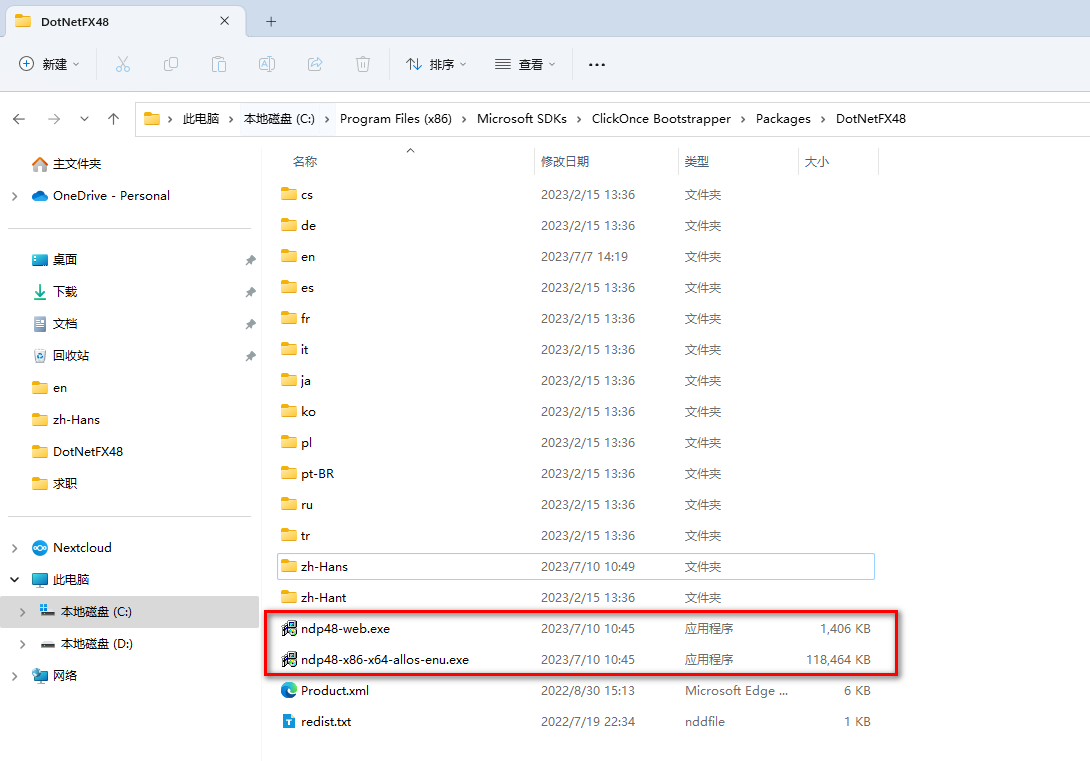Add a new tab with plus button
The height and width of the screenshot is (761, 1090).
[x=271, y=22]
